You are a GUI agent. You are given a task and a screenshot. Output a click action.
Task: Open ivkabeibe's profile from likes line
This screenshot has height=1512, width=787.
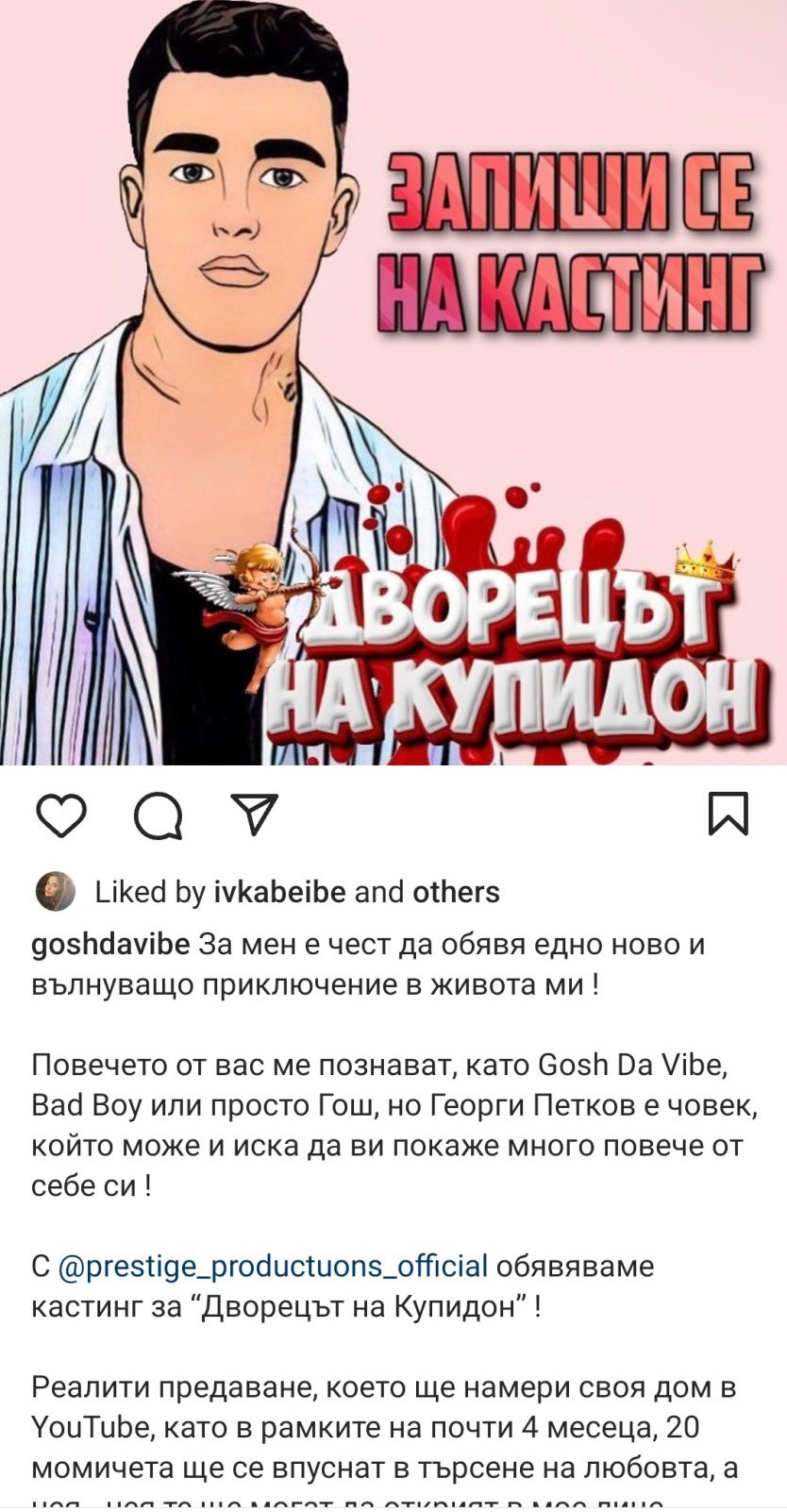point(280,892)
